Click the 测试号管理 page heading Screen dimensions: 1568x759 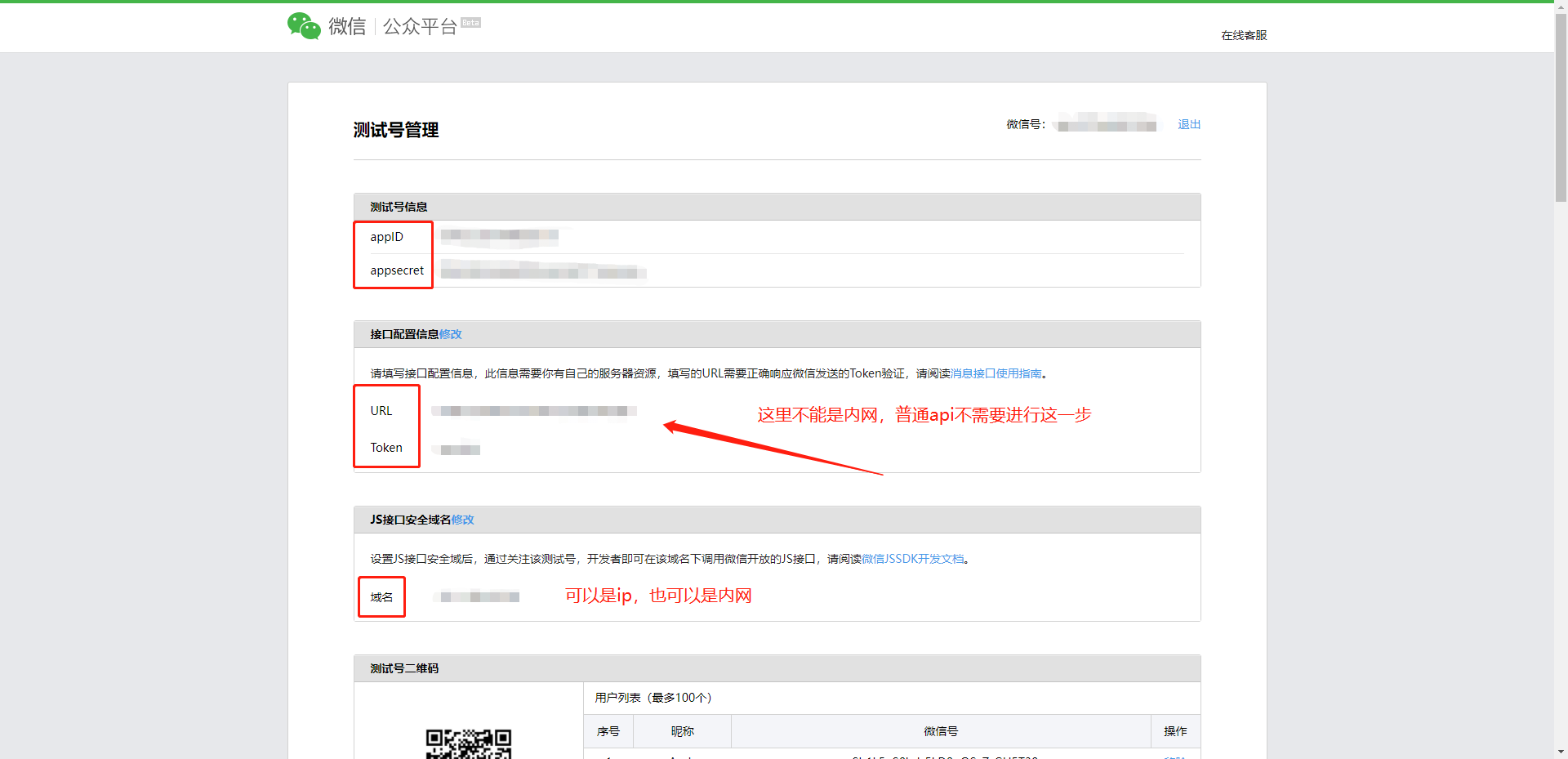[396, 130]
